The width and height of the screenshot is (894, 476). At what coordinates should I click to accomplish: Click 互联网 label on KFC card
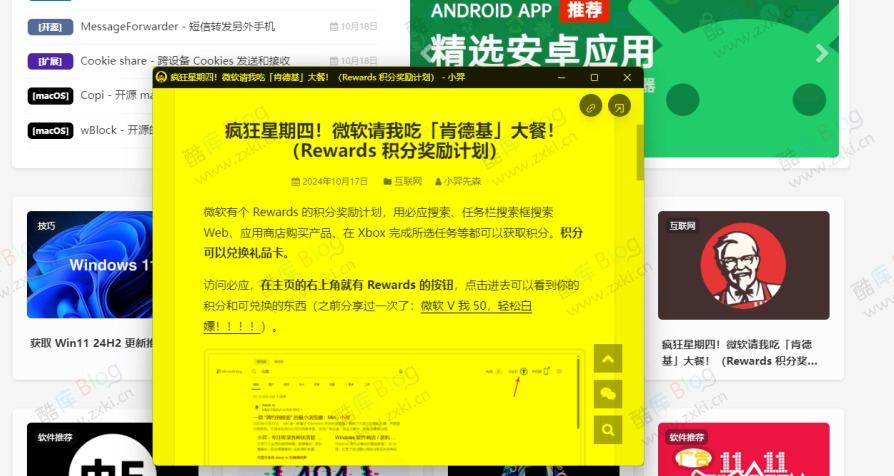click(682, 226)
